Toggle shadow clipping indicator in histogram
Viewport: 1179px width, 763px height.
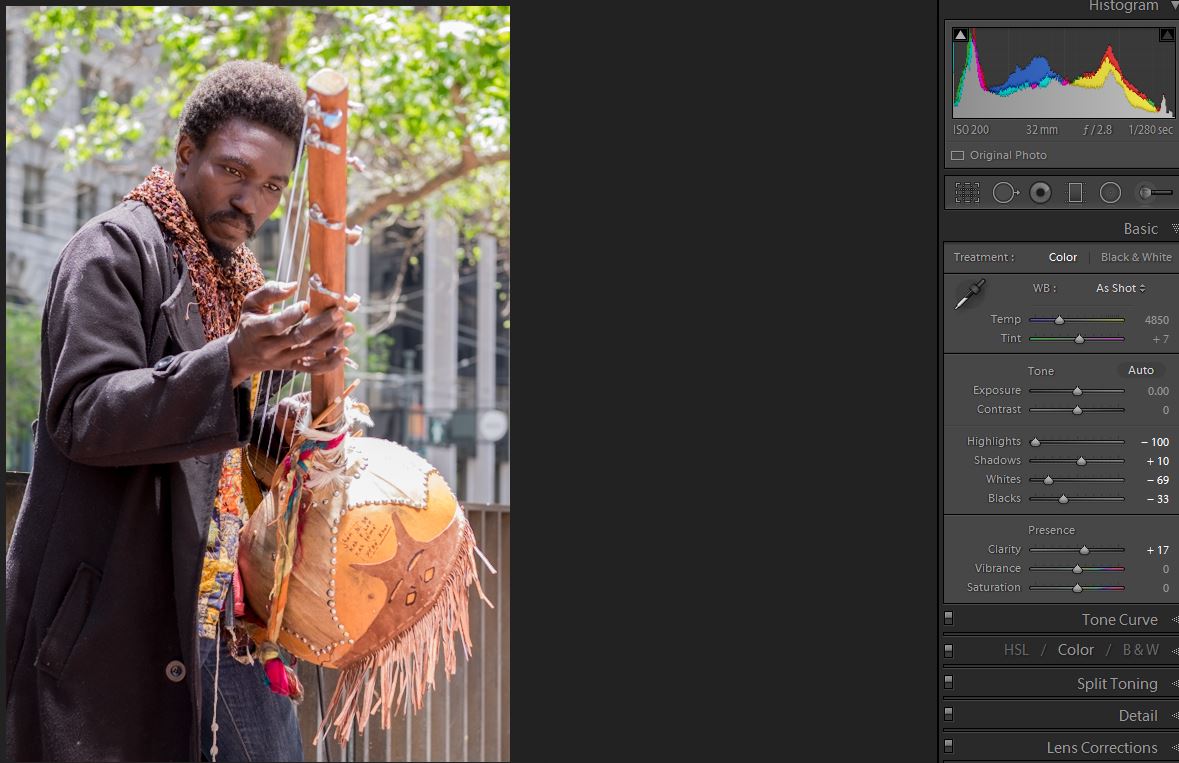[960, 35]
